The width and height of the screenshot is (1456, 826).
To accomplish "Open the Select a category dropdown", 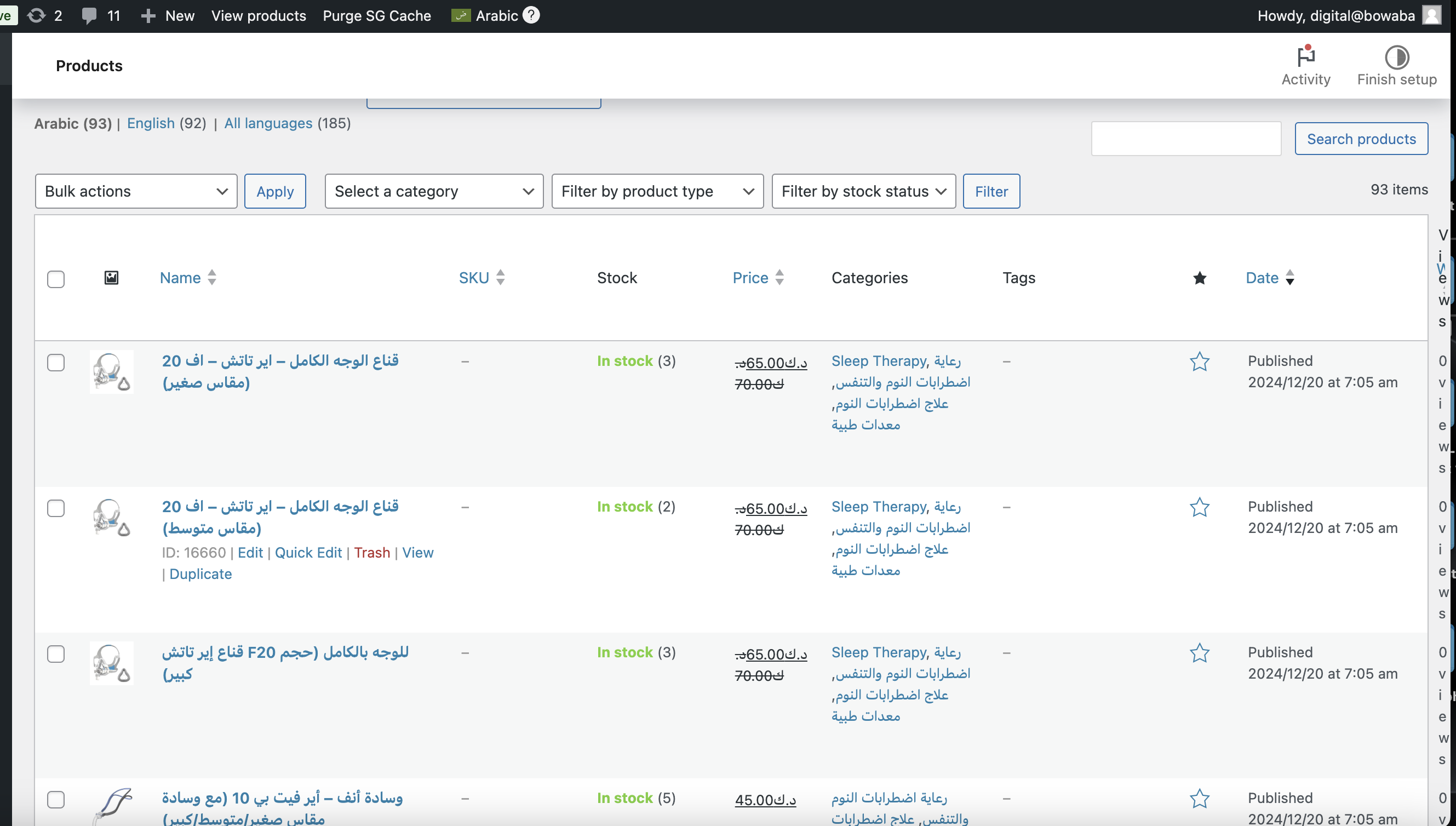I will pos(434,191).
